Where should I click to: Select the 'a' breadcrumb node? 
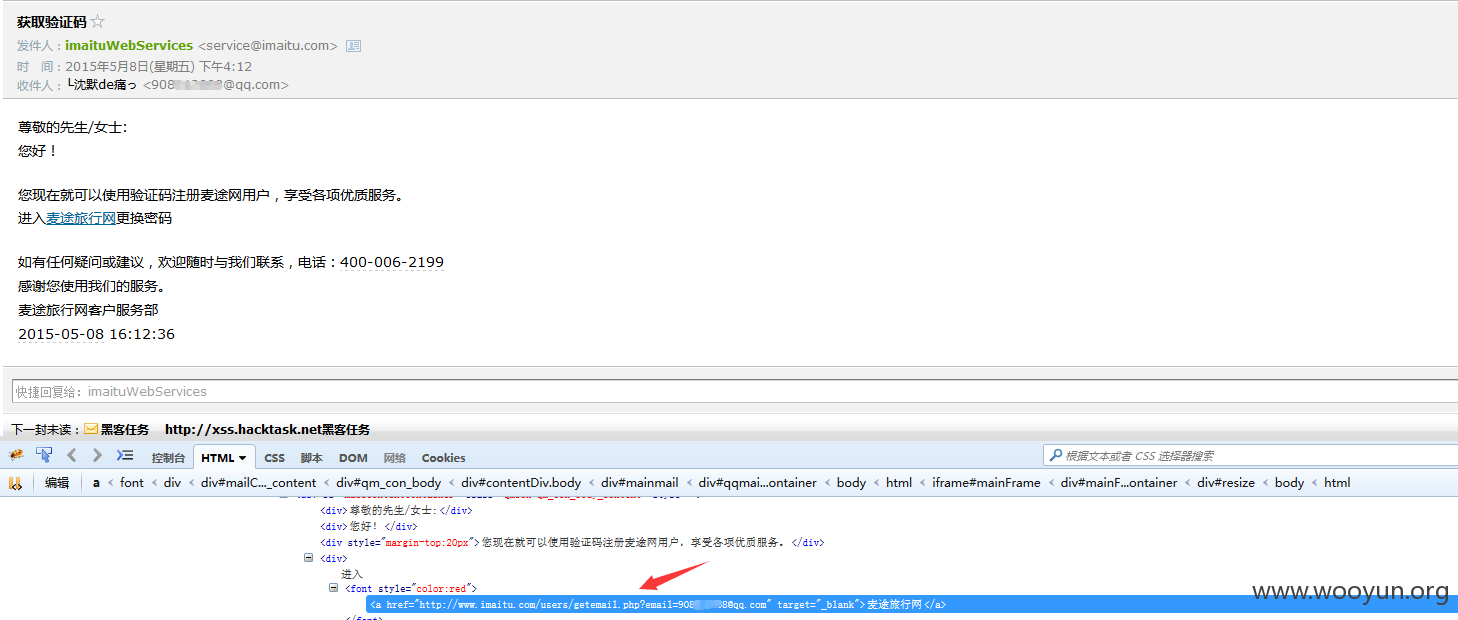(96, 483)
